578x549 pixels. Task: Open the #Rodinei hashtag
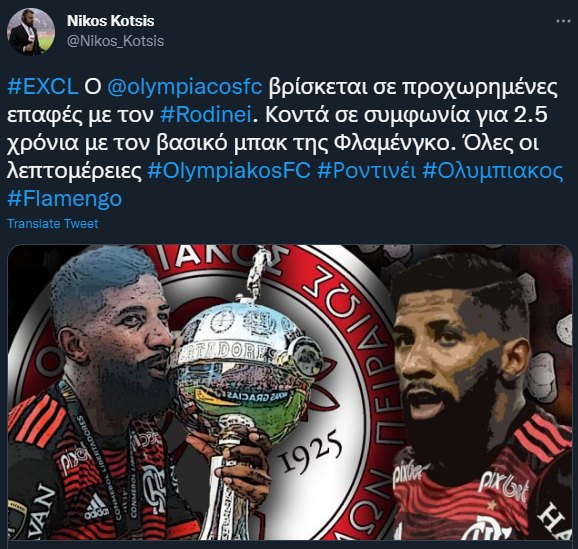206,115
